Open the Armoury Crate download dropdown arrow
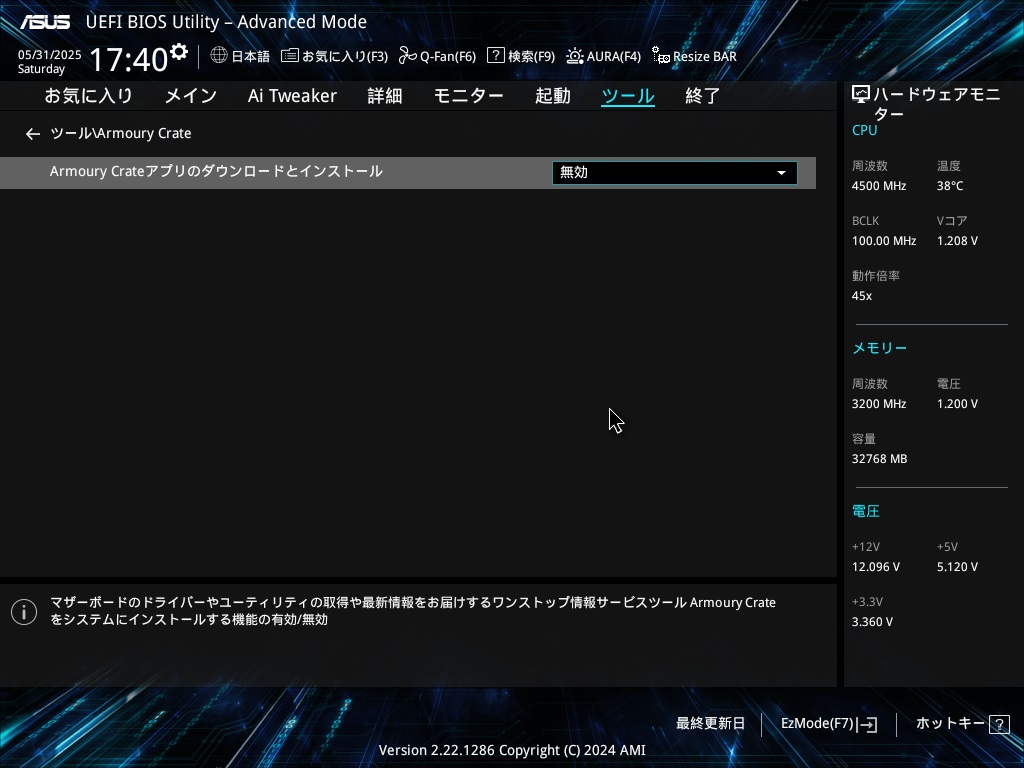 tap(781, 173)
